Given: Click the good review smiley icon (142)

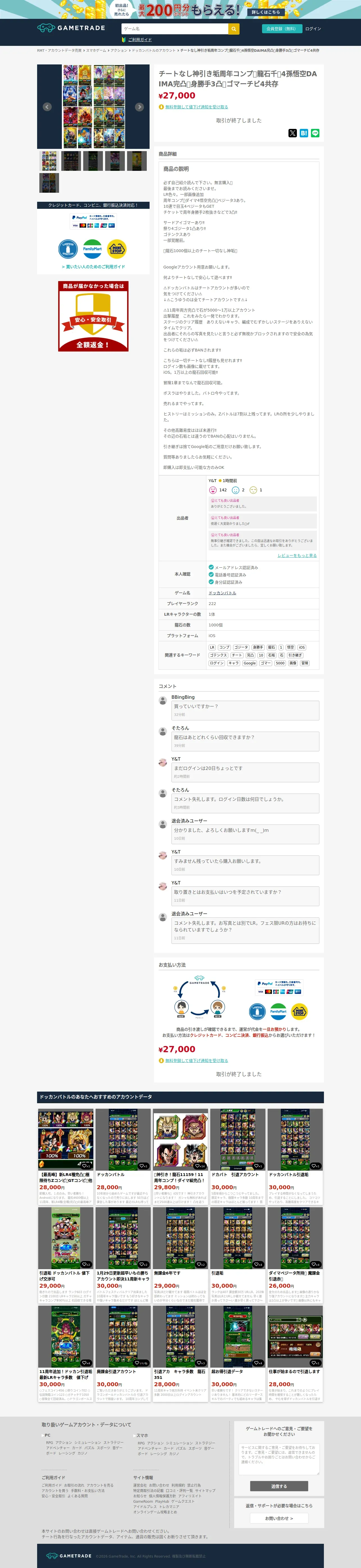Looking at the screenshot, I should 213,490.
